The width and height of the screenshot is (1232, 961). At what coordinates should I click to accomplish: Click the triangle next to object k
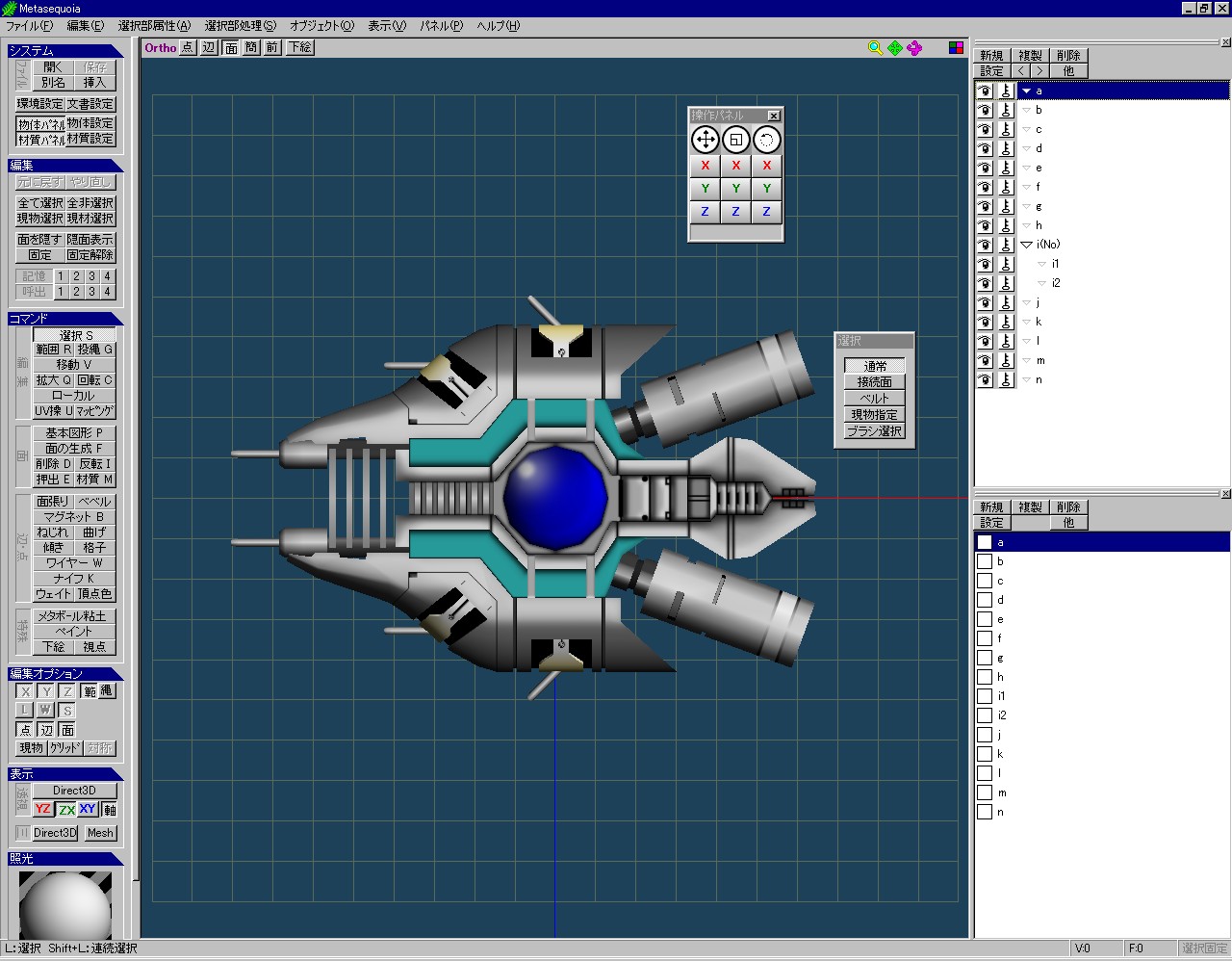coord(1027,322)
